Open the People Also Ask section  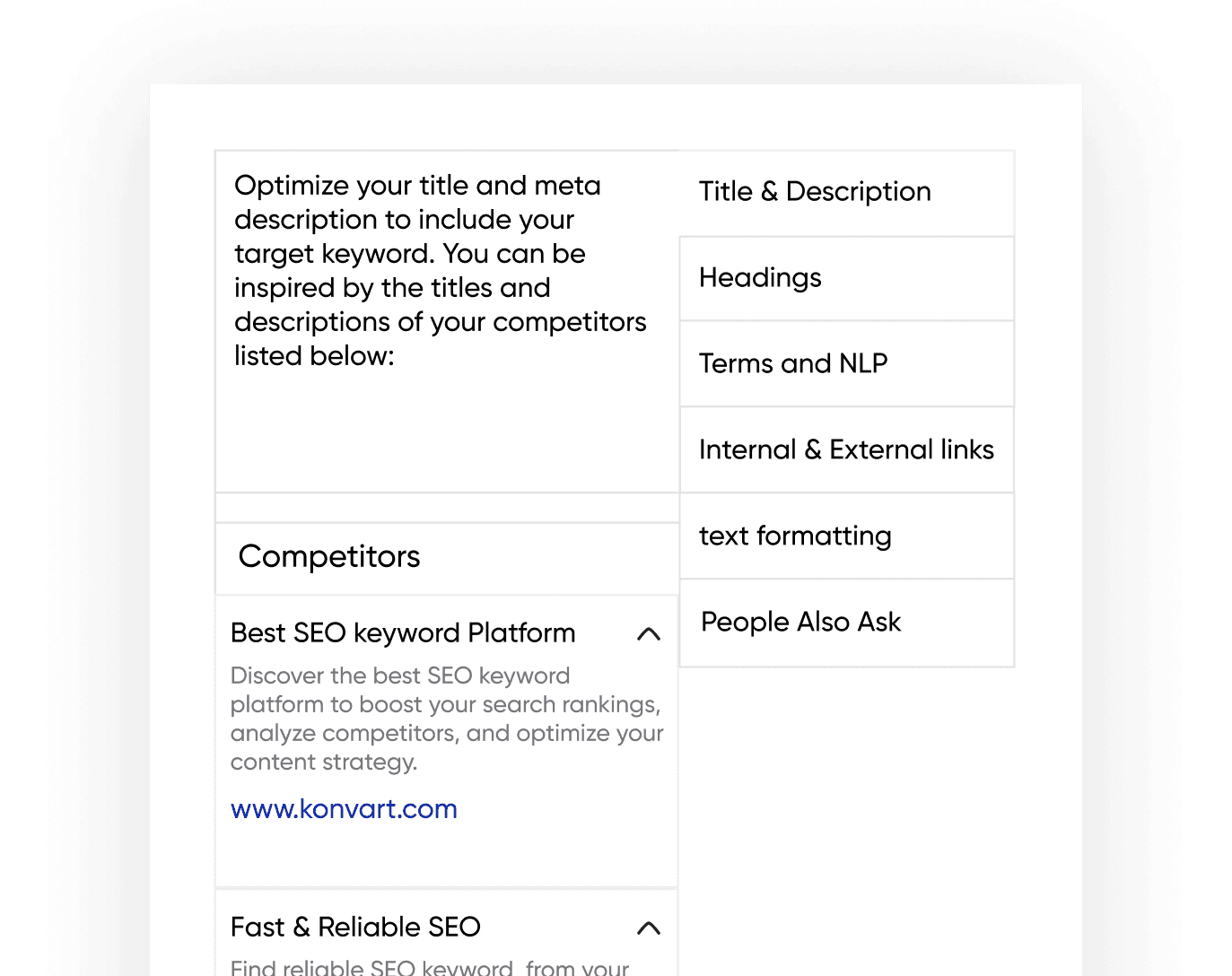[800, 622]
